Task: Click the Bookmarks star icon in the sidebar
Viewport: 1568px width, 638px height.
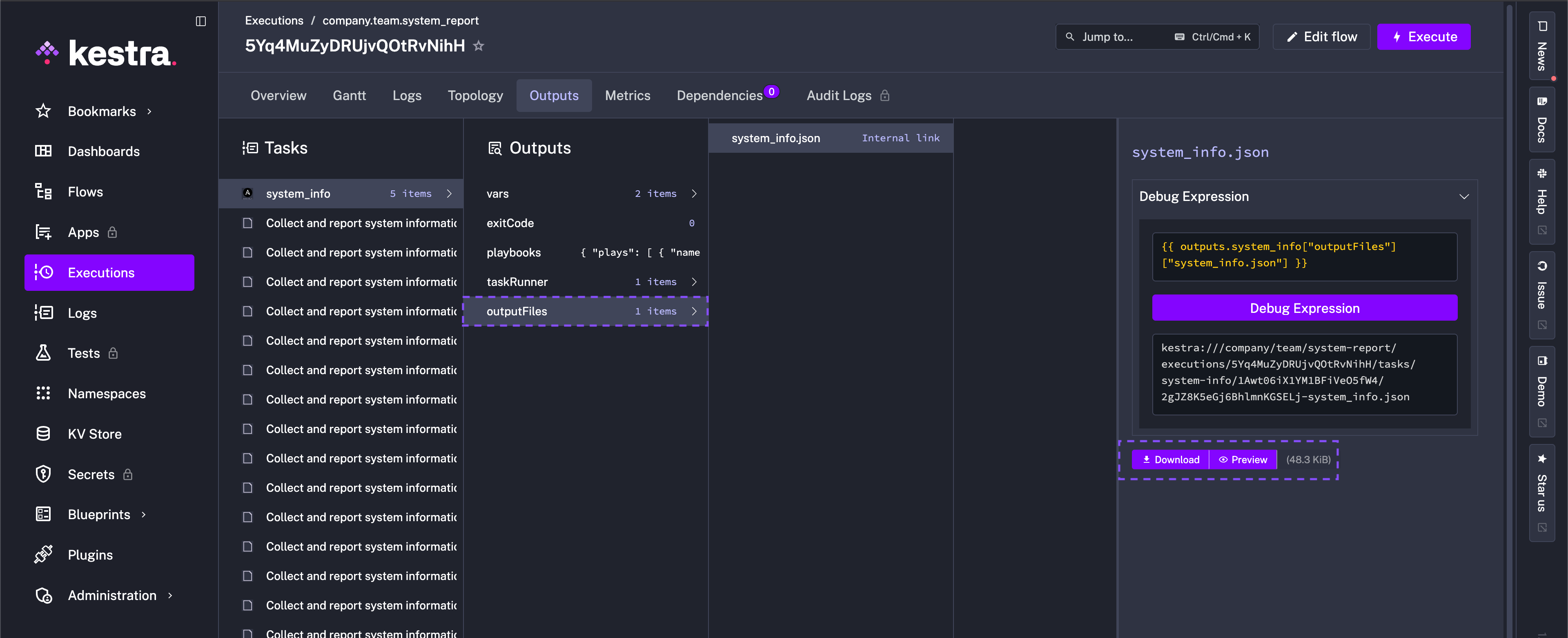Action: click(x=43, y=111)
